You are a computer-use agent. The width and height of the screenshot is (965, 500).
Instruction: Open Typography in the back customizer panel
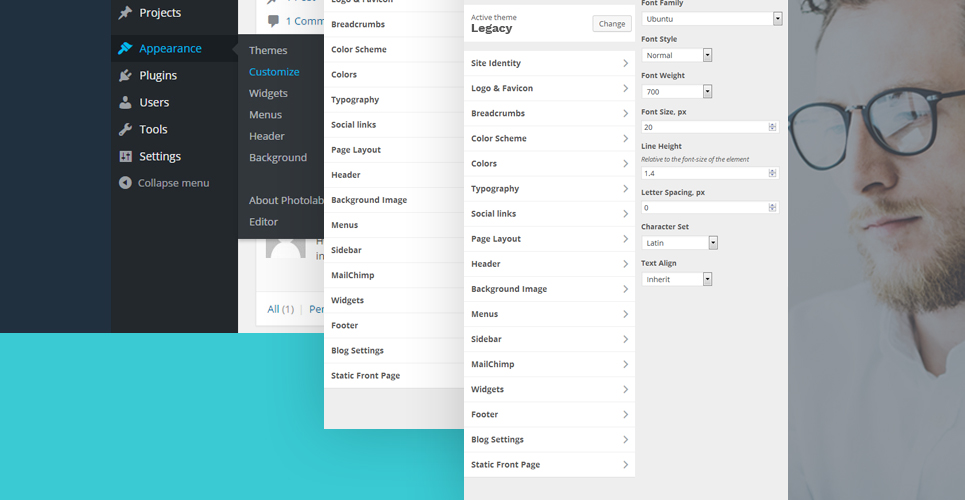(x=394, y=100)
